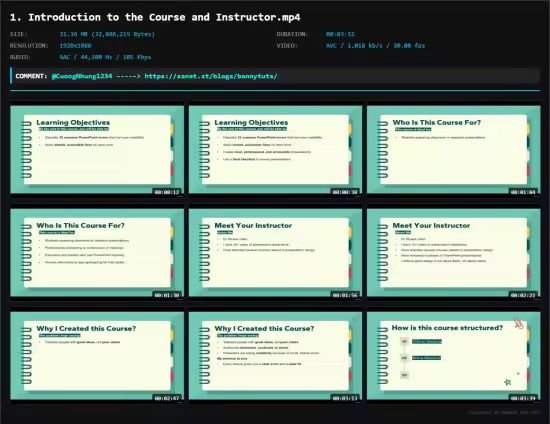Open the thumbnail with timestamp 00:02:21
550x424 pixels.
(454, 253)
